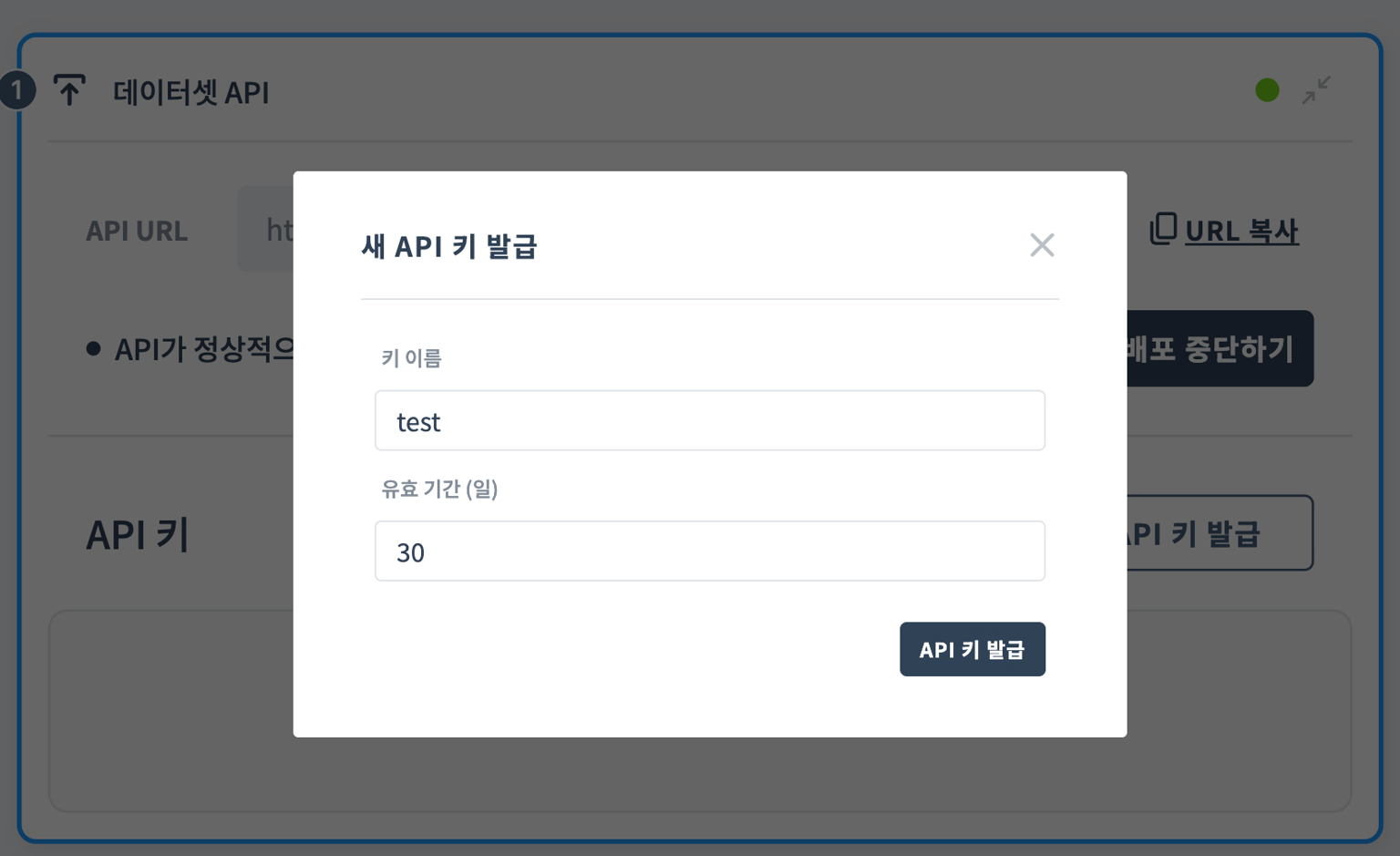This screenshot has width=1400, height=856.
Task: Click the 유효 기간 (일) label
Action: 440,489
